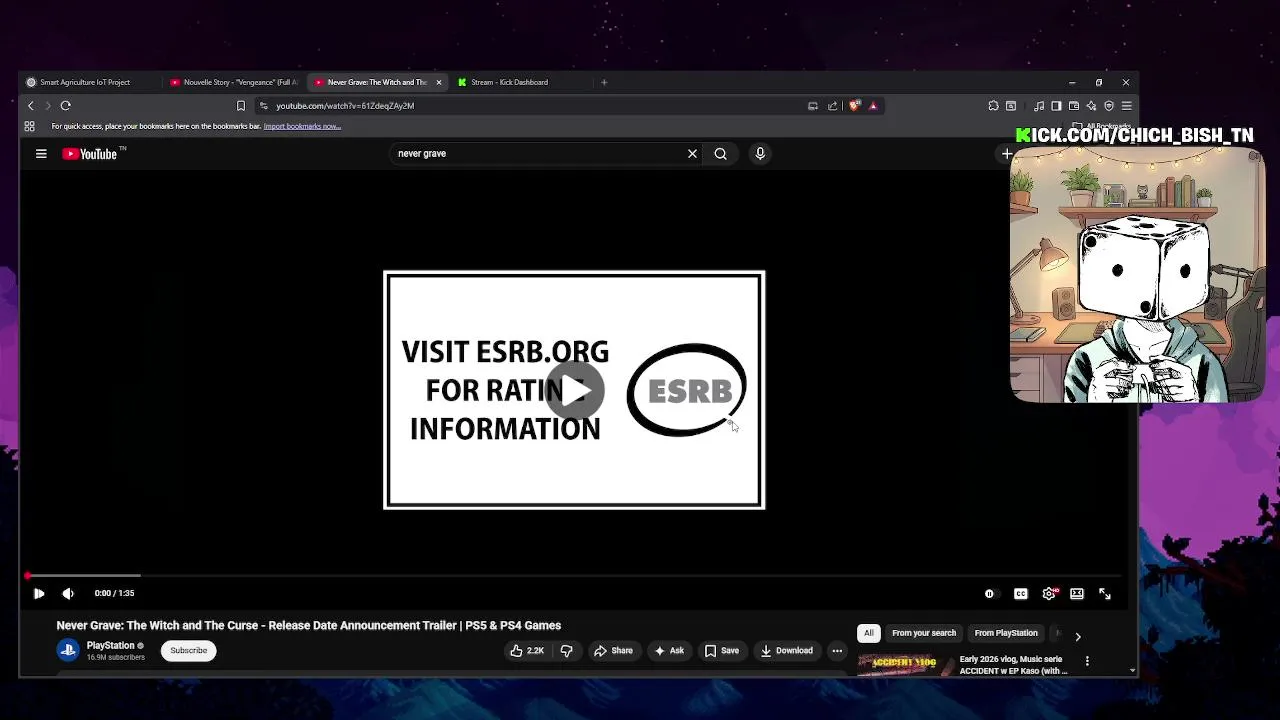Click the install/cast icon in address bar

point(813,106)
